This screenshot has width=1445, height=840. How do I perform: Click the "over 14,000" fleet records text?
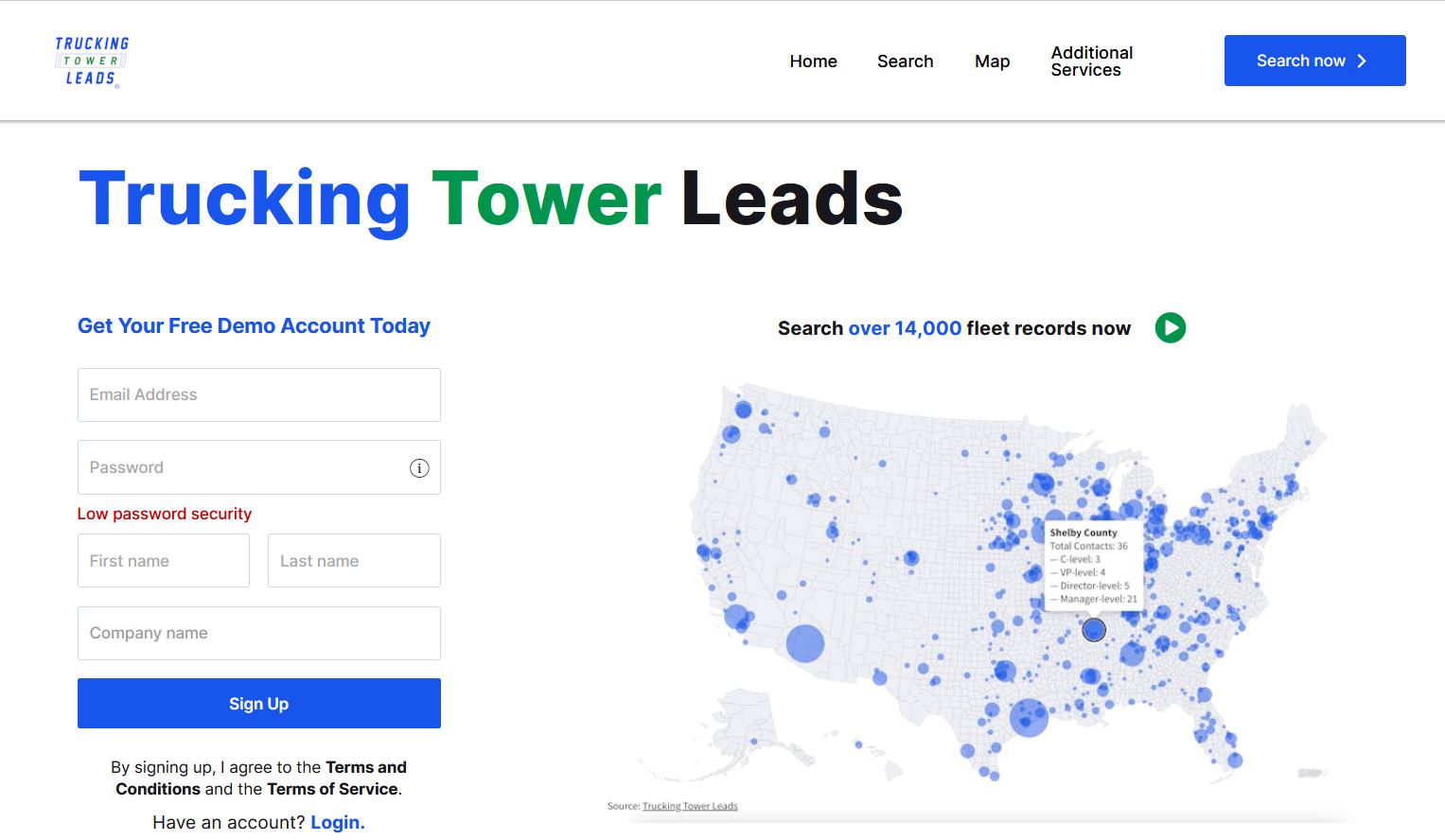click(905, 328)
